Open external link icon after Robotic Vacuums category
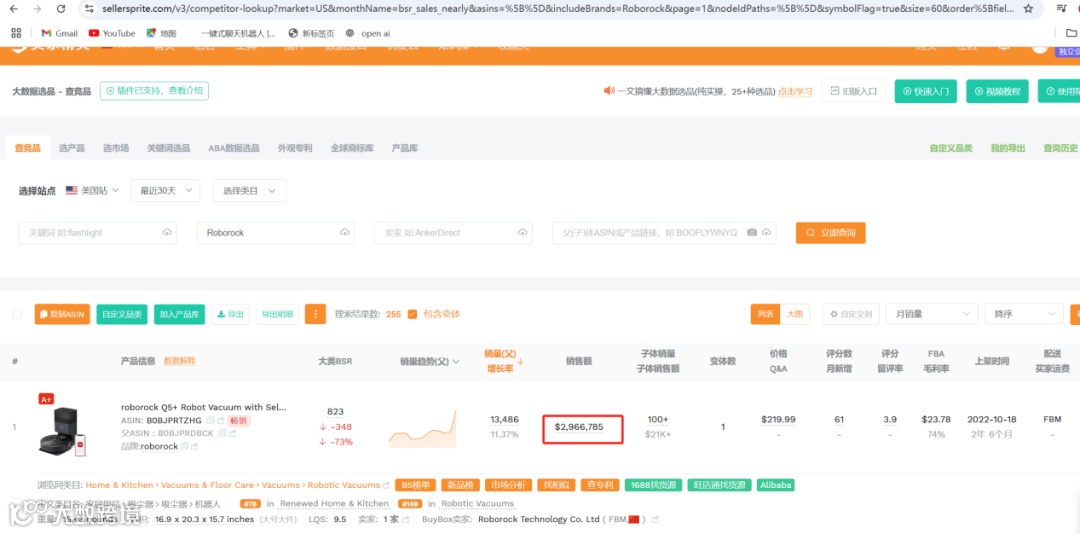 coord(386,485)
